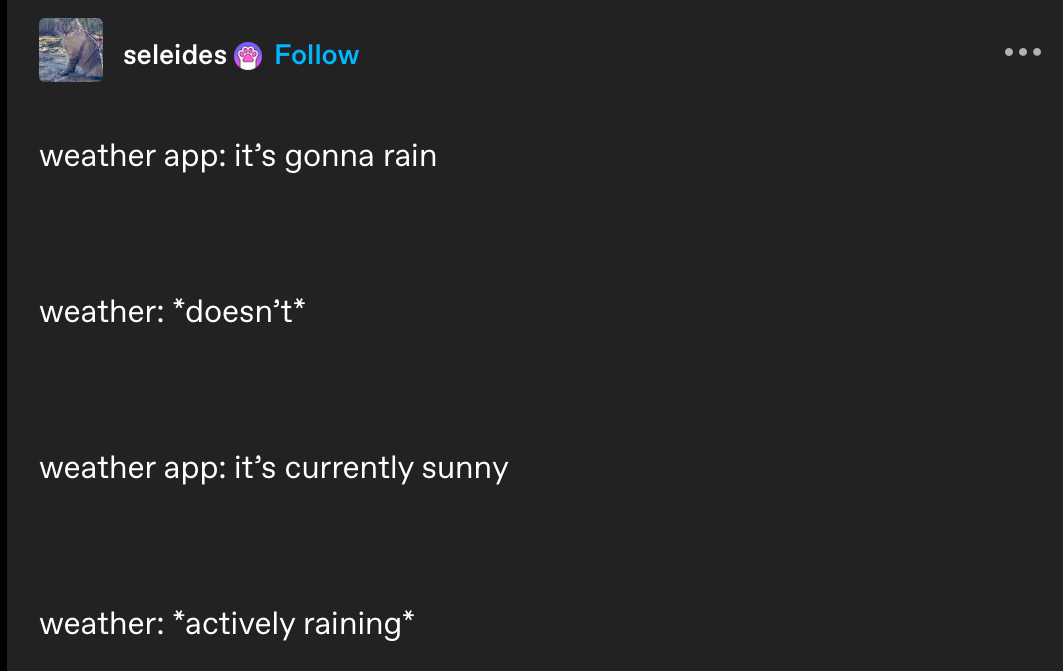Screen dimensions: 1063x671
Task: Click the paw print badge beside seleides
Action: point(248,56)
